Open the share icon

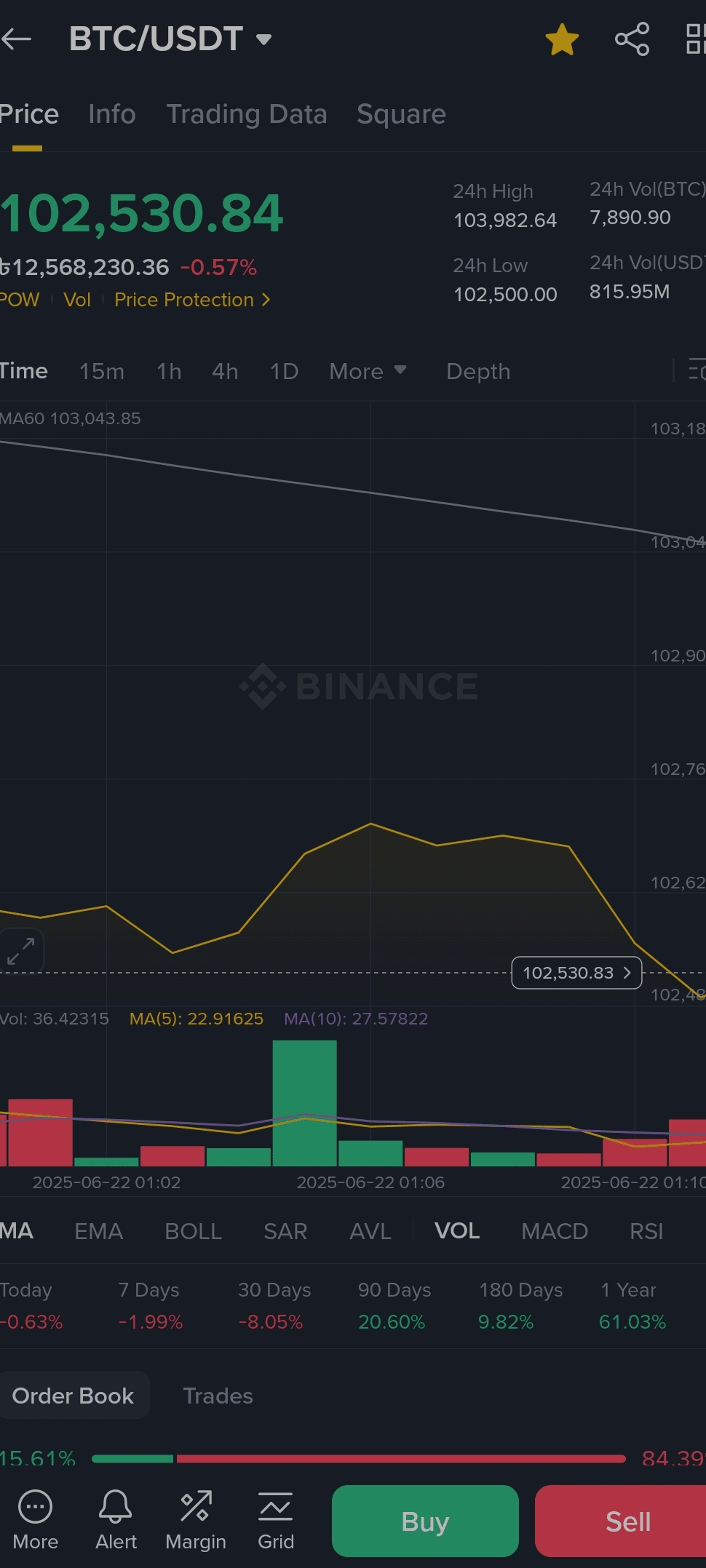pyautogui.click(x=632, y=39)
